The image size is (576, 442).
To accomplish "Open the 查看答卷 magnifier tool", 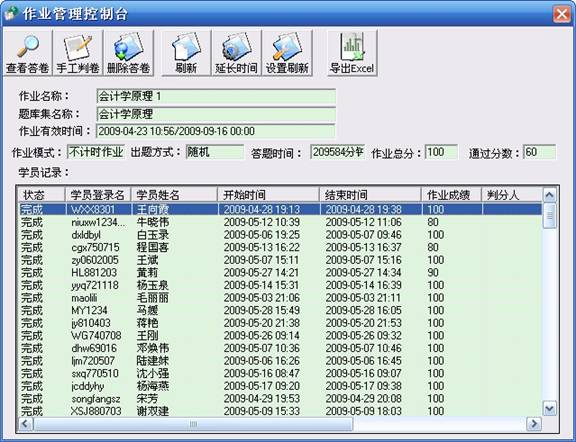I will (28, 53).
